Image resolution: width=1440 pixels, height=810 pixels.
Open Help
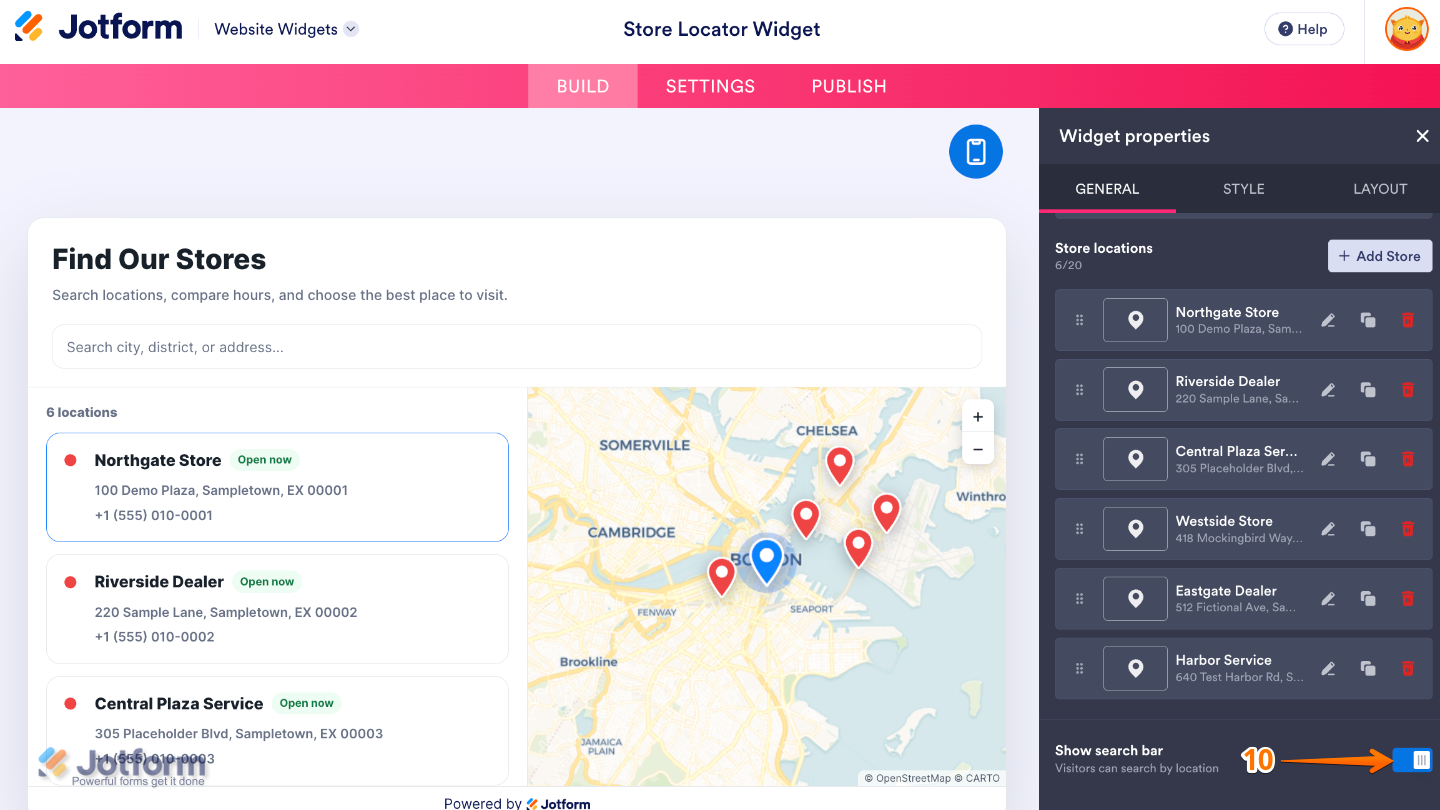pos(1304,29)
